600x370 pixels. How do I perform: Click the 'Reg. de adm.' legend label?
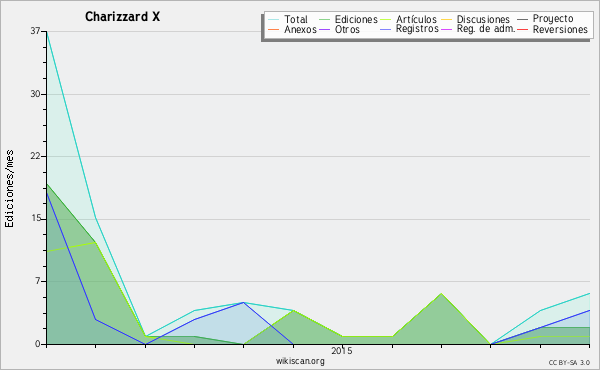[x=486, y=29]
